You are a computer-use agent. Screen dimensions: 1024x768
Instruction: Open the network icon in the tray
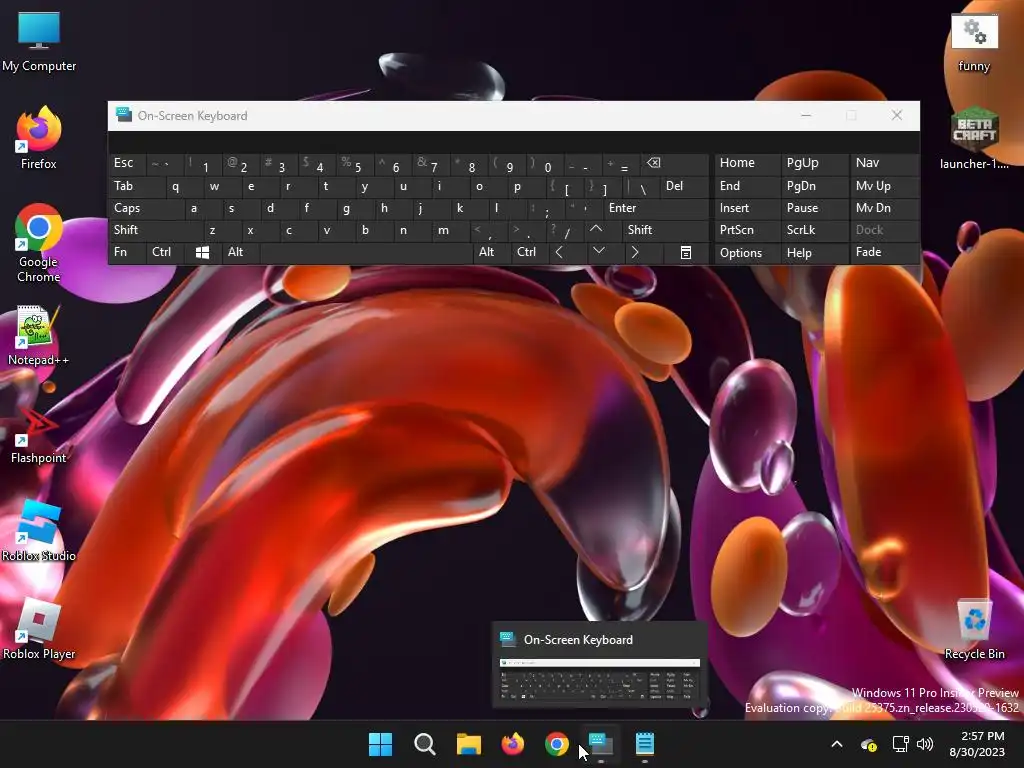(901, 744)
